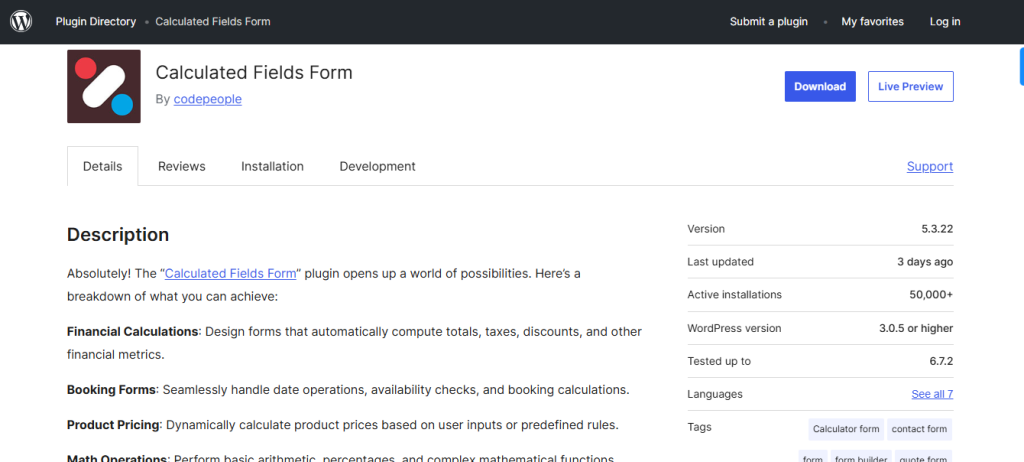1024x462 pixels.
Task: Follow the Calculated Fields Form description link
Action: coord(231,273)
